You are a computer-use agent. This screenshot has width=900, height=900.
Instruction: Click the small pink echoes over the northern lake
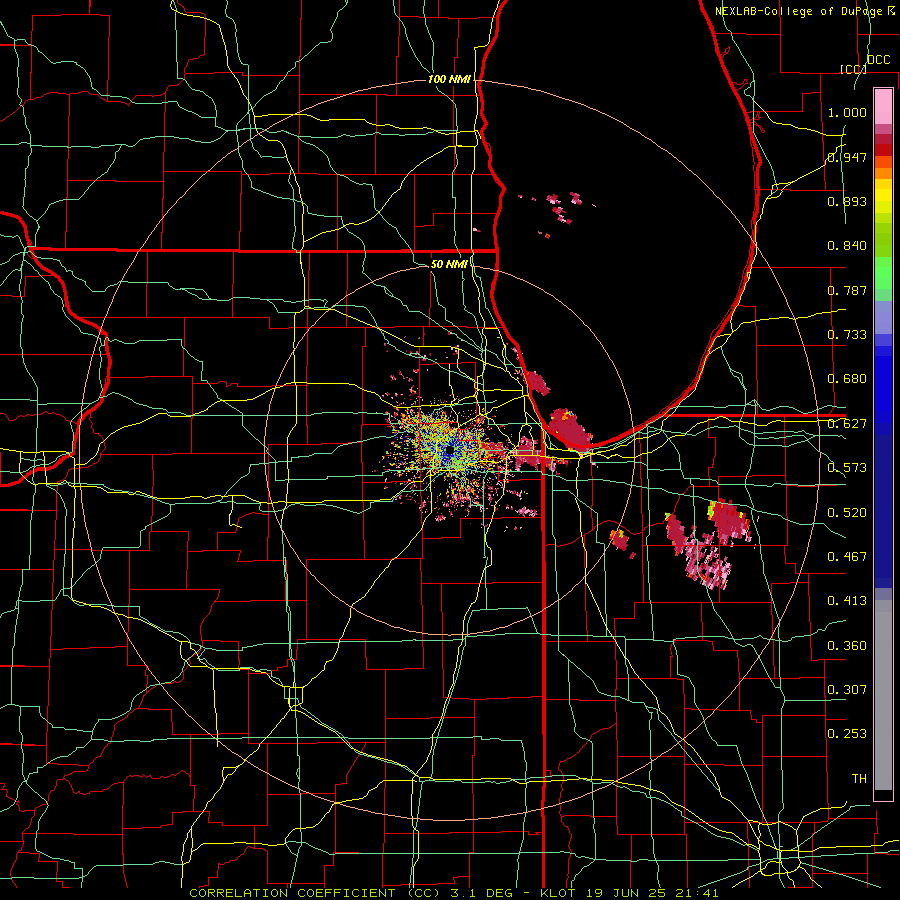click(560, 210)
